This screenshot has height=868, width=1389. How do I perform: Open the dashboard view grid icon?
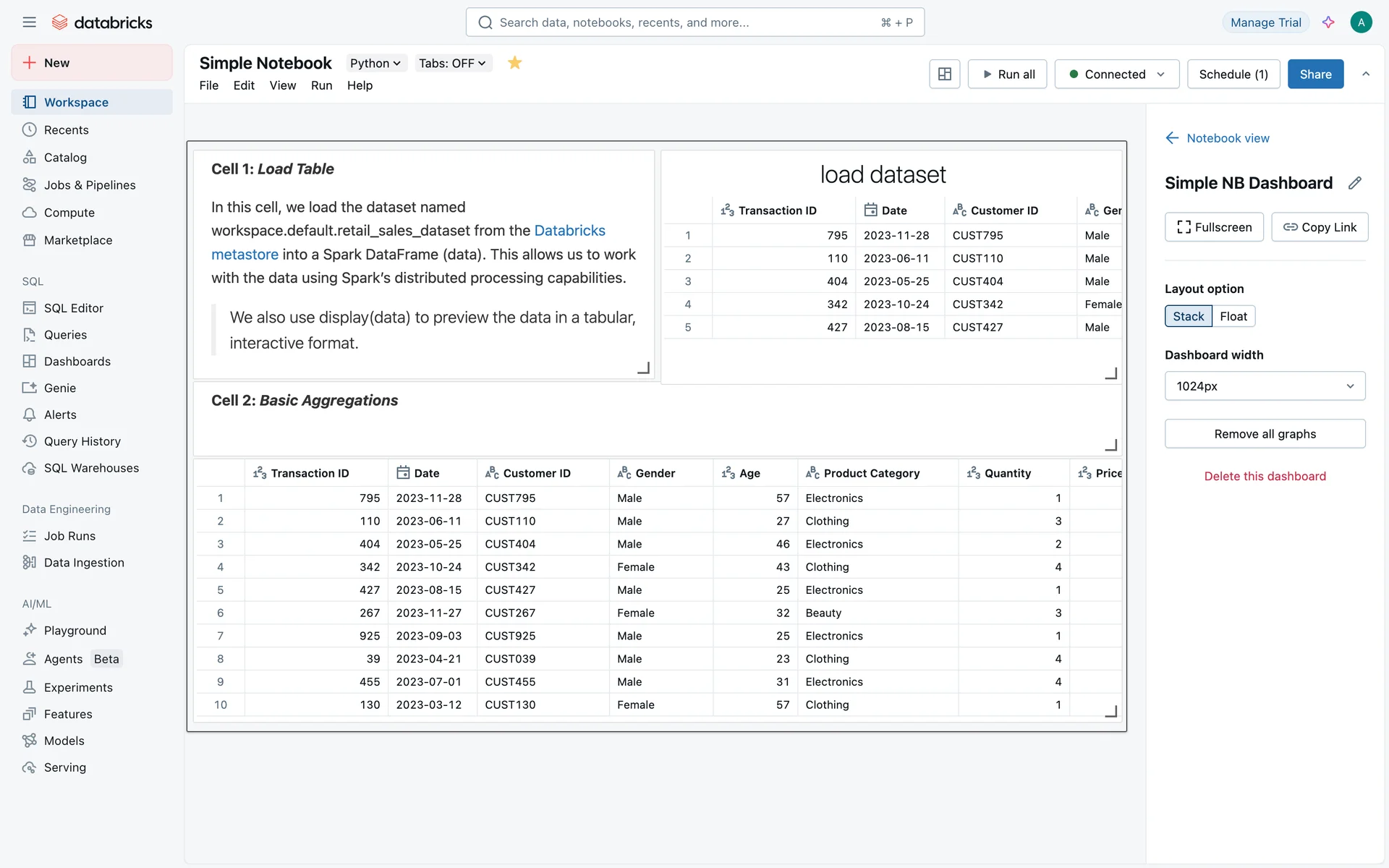944,74
